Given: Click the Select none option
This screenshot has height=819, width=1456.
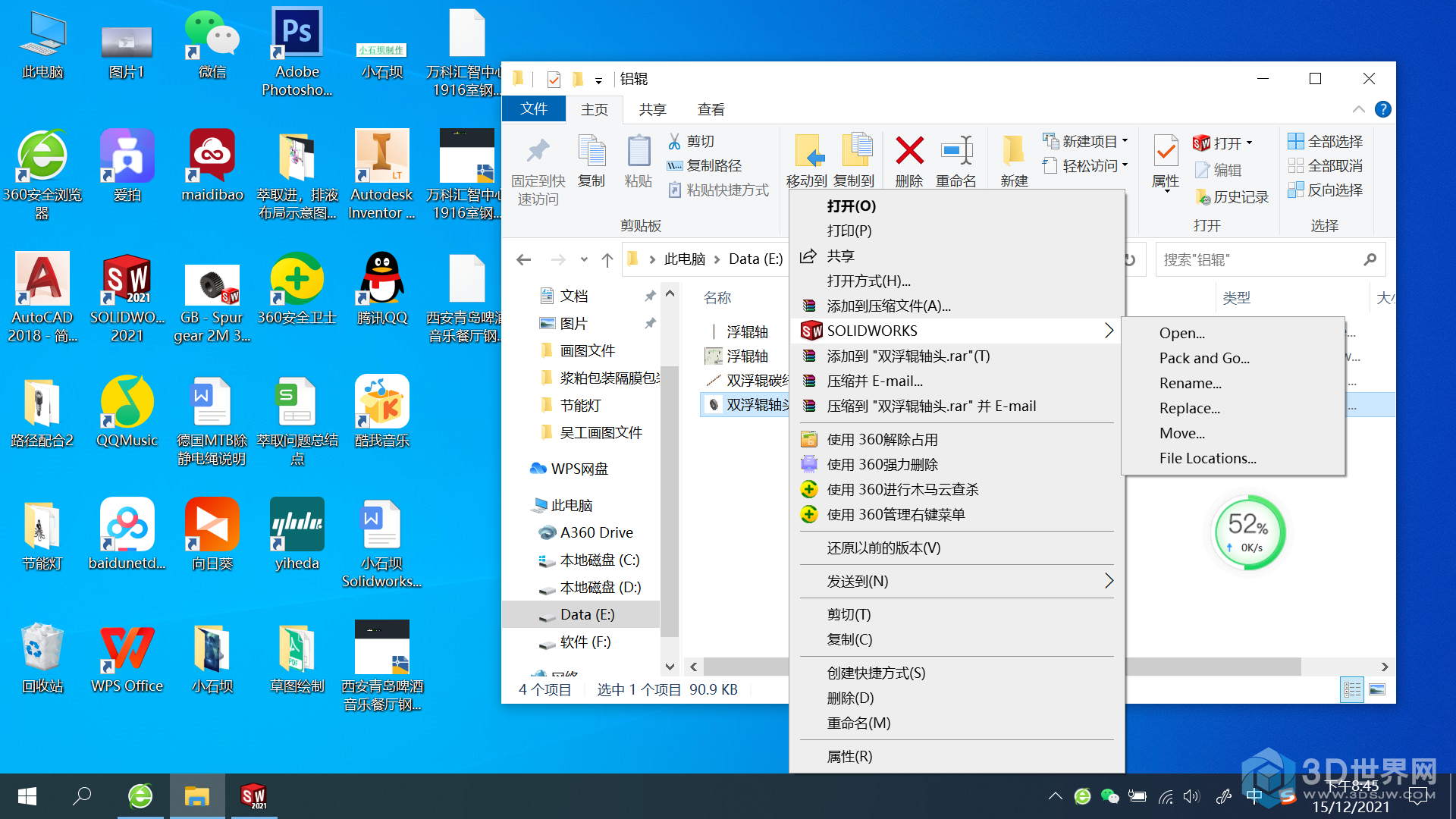Looking at the screenshot, I should click(1326, 165).
